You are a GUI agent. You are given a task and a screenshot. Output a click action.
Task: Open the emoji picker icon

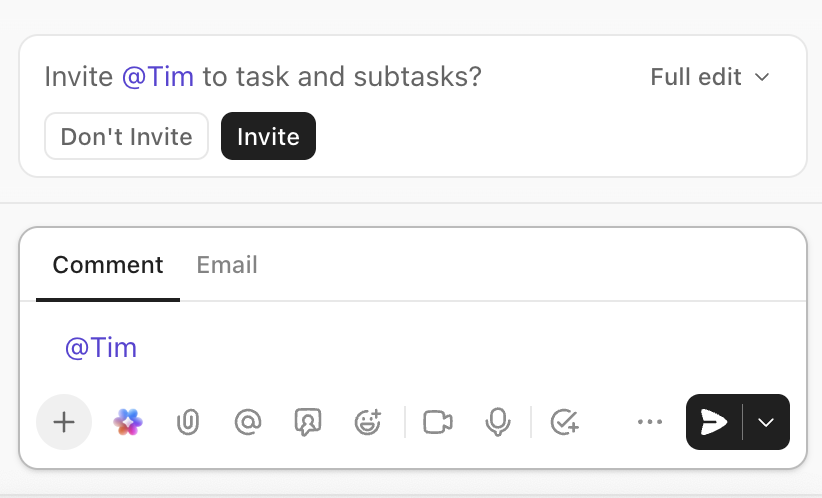point(368,422)
